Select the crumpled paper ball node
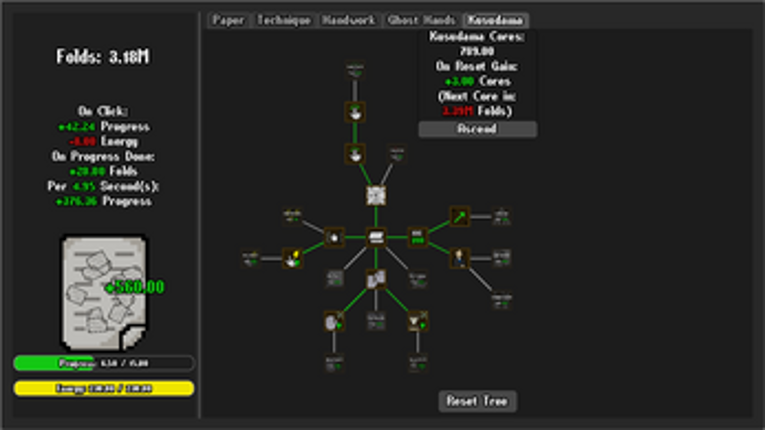The width and height of the screenshot is (765, 430). click(334, 321)
